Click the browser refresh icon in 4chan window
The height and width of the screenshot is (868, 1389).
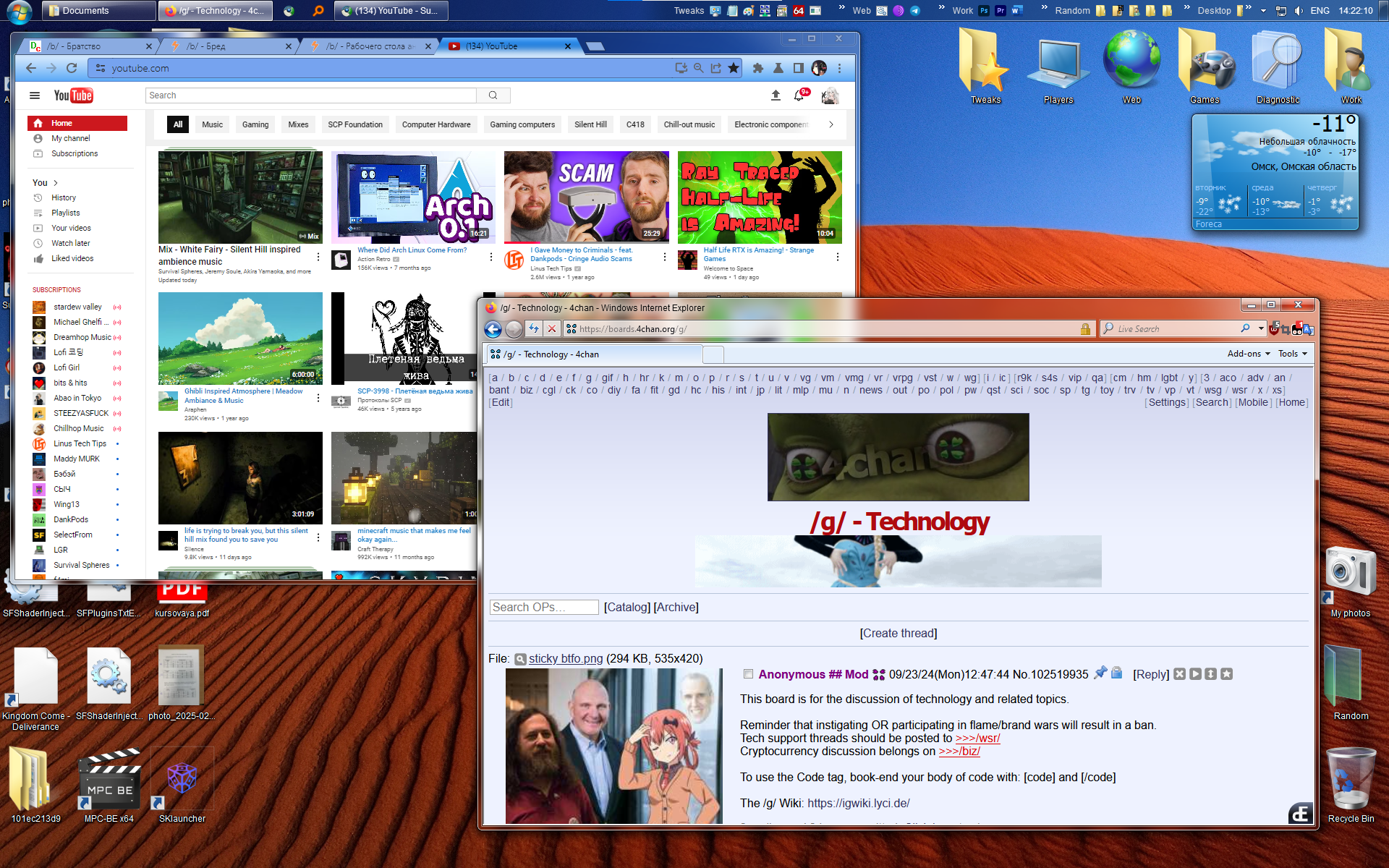[x=533, y=329]
